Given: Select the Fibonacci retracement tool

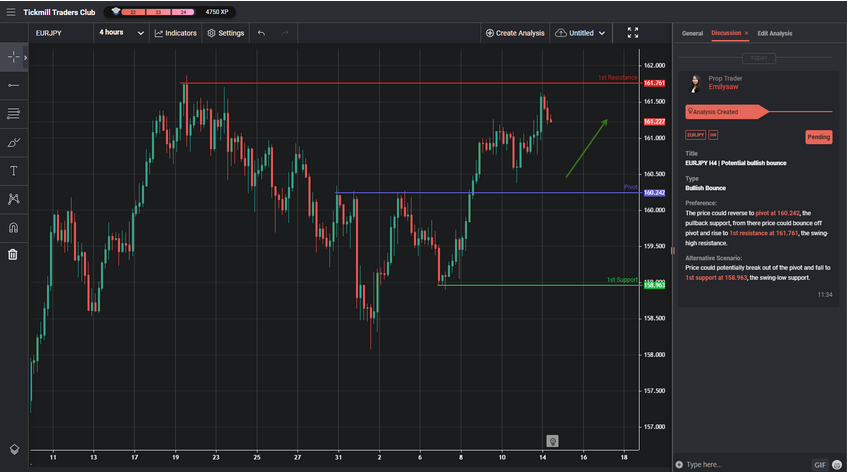Looking at the screenshot, I should coord(14,113).
